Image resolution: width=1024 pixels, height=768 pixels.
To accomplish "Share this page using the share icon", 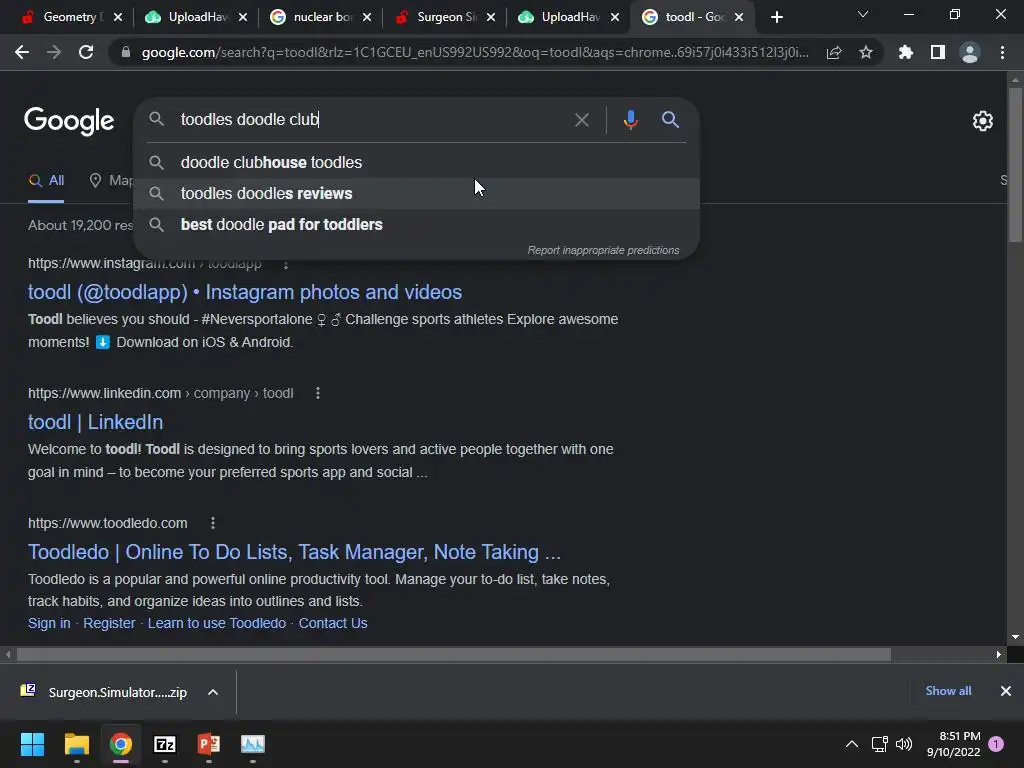I will 834,52.
